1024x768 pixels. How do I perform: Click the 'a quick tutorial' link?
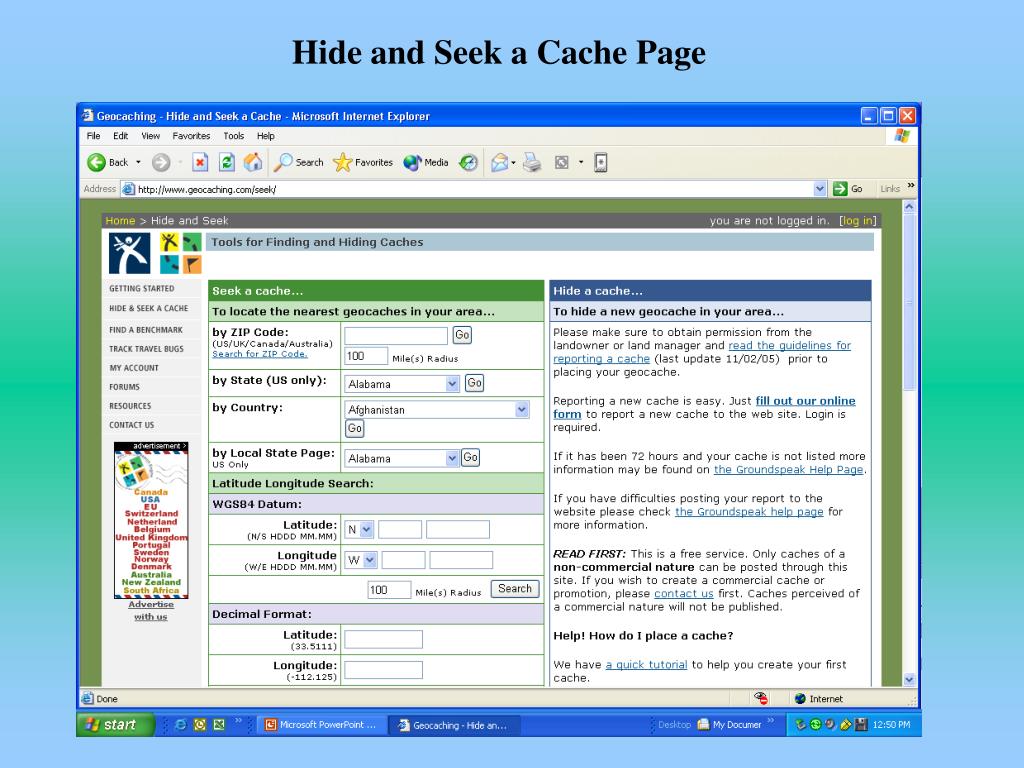coord(647,665)
